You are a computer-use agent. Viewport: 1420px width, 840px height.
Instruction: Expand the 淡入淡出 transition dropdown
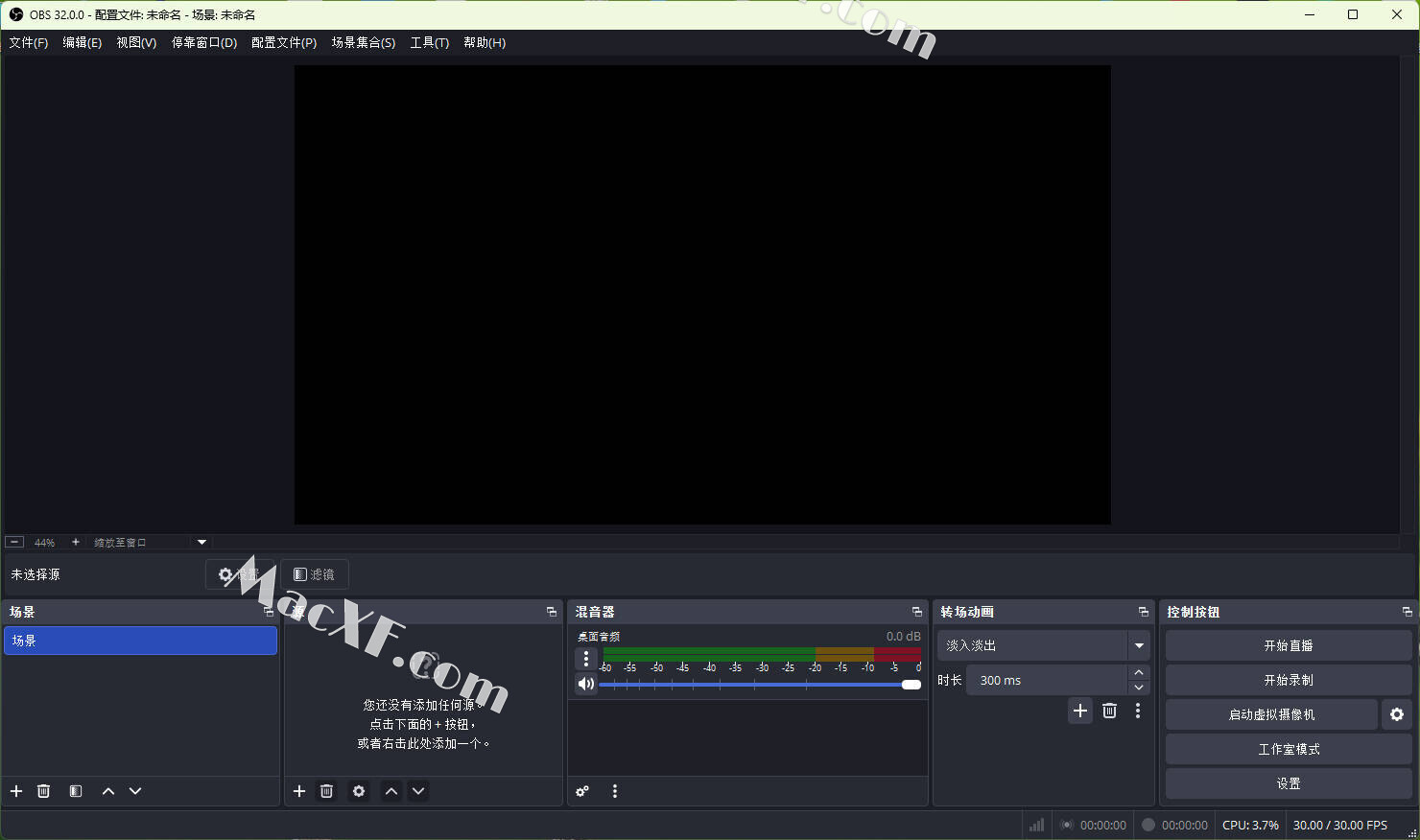(x=1139, y=645)
